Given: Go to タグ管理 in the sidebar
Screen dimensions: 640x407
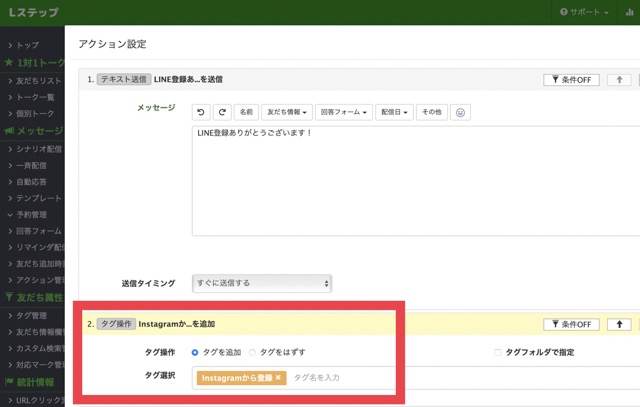Looking at the screenshot, I should point(35,315).
